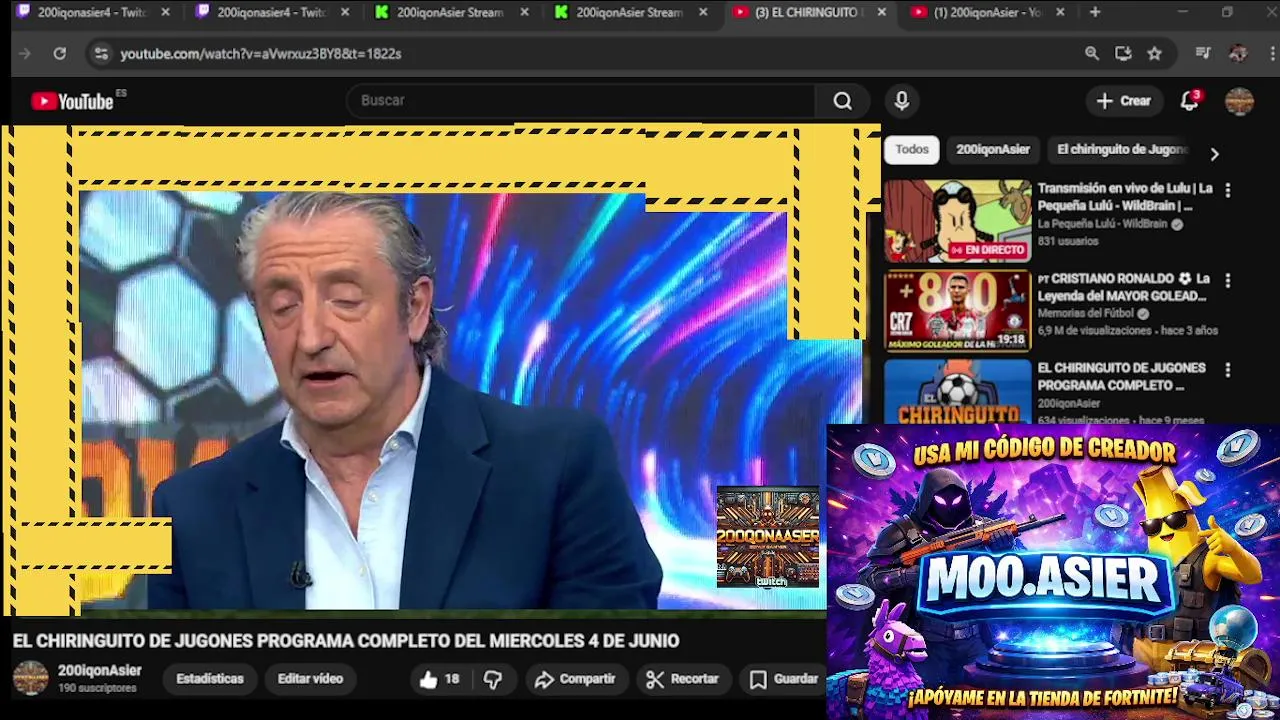1280x720 pixels.
Task: Open the Crear menu
Action: (1124, 101)
